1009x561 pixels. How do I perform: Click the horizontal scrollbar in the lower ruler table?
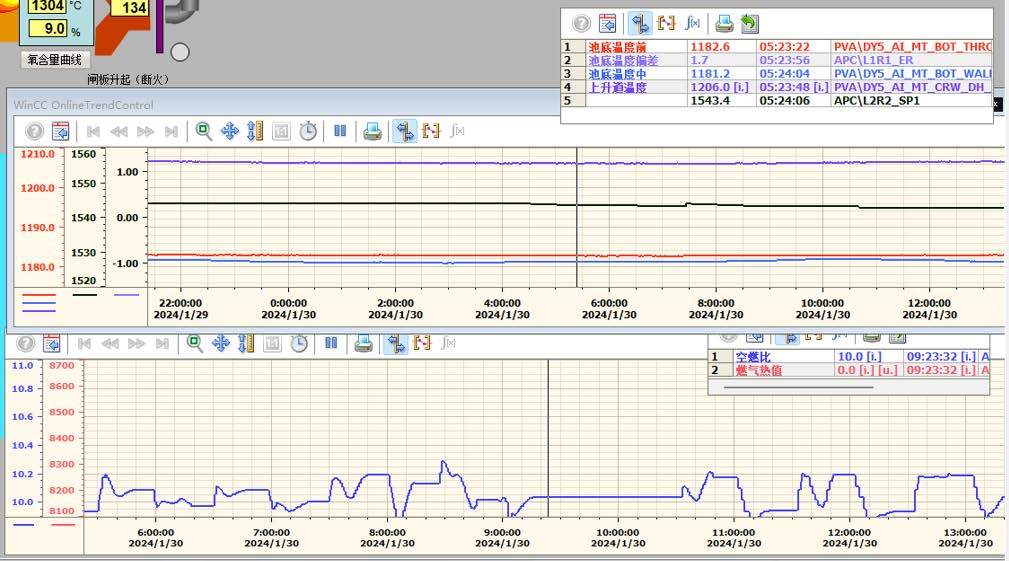(798, 387)
